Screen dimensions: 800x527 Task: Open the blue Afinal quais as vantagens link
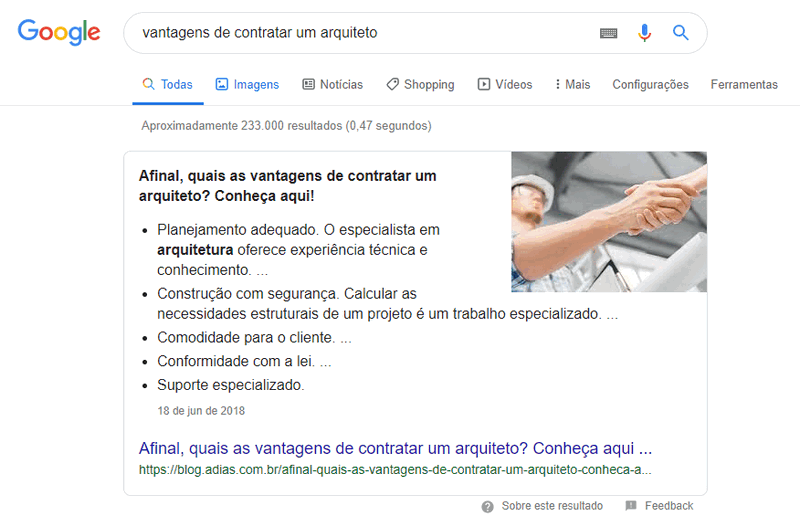pyautogui.click(x=395, y=448)
